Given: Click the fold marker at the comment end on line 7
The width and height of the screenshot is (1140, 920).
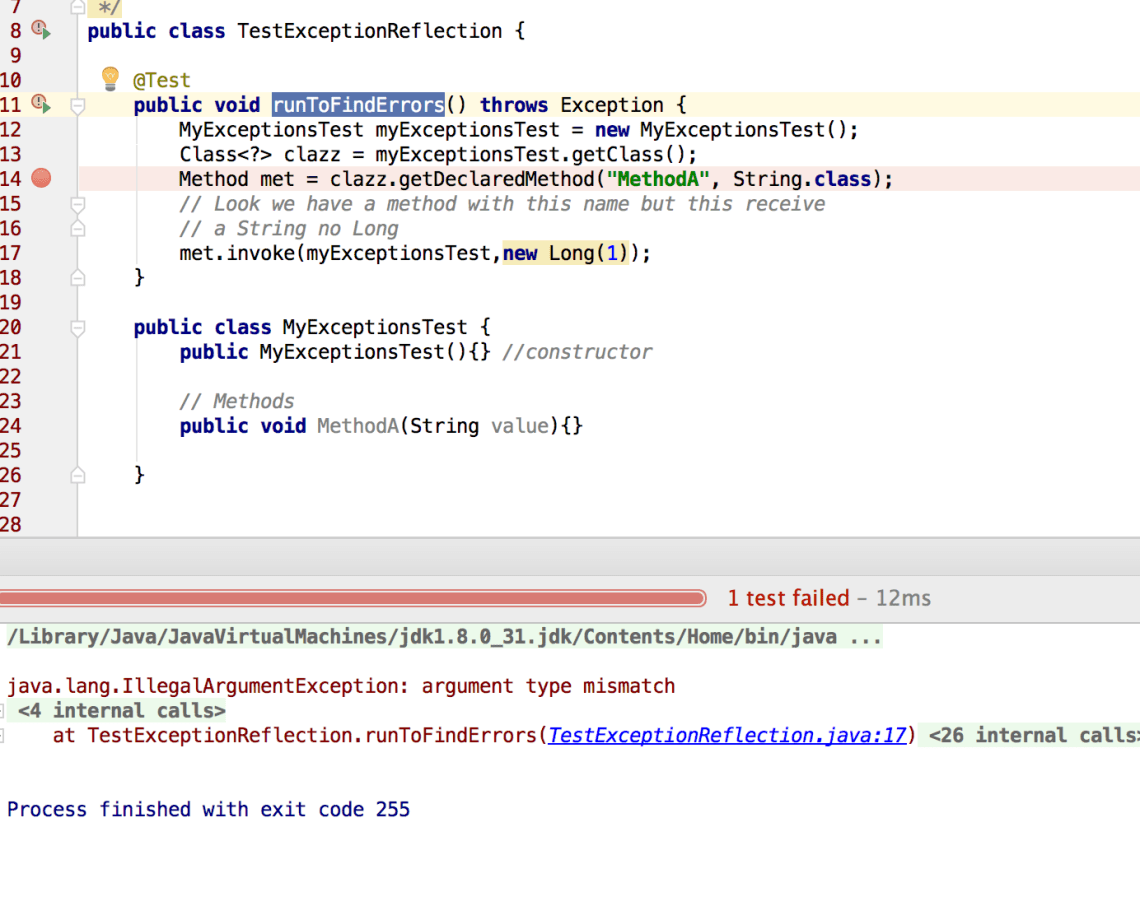Looking at the screenshot, I should pyautogui.click(x=78, y=8).
